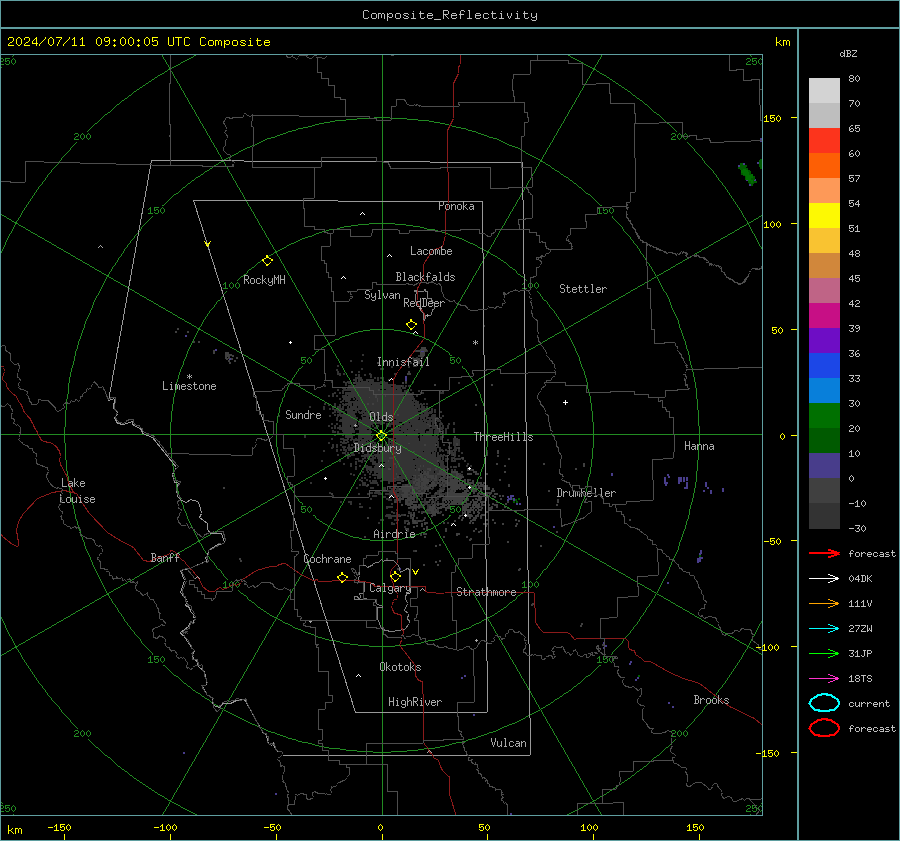Click the yellow diamond marker above Calgary
900x841 pixels.
(x=395, y=576)
